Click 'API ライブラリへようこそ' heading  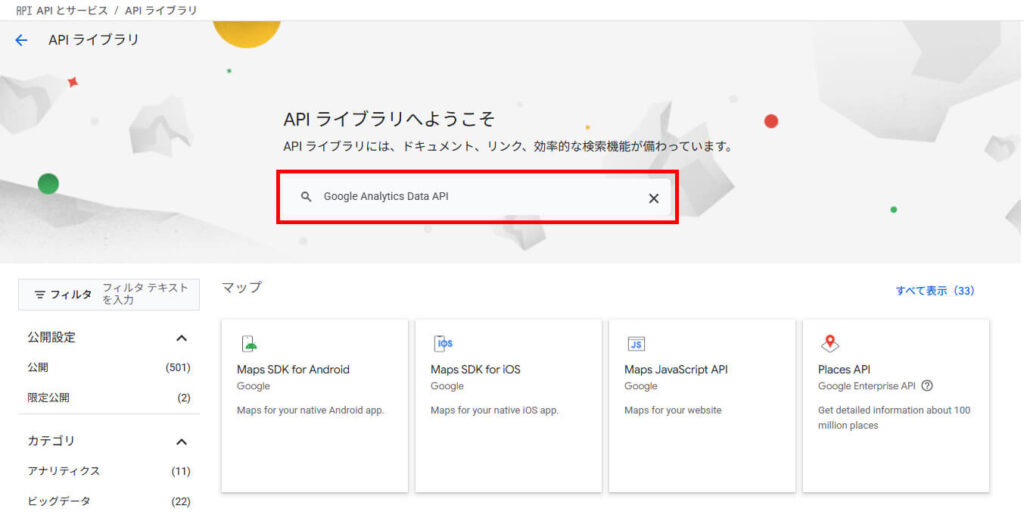click(389, 119)
